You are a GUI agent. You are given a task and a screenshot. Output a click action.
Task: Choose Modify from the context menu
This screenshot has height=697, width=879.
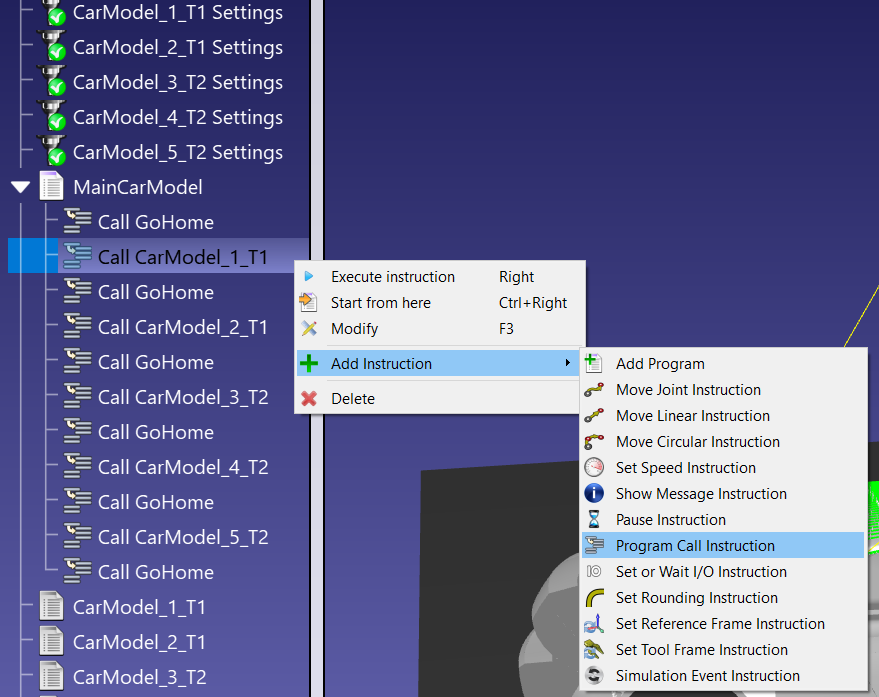pyautogui.click(x=354, y=329)
